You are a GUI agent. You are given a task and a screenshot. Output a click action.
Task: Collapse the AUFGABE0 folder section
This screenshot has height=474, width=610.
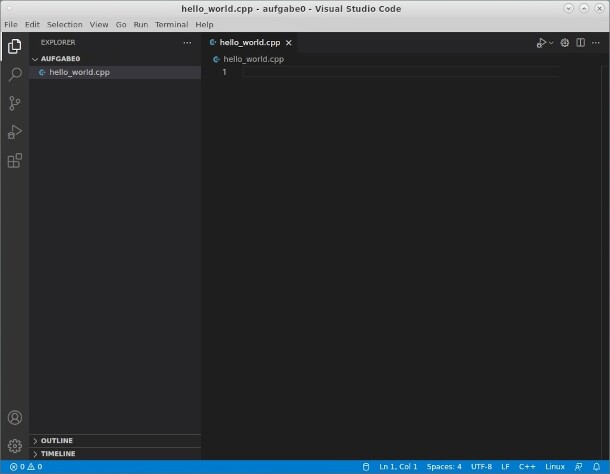click(x=115, y=59)
